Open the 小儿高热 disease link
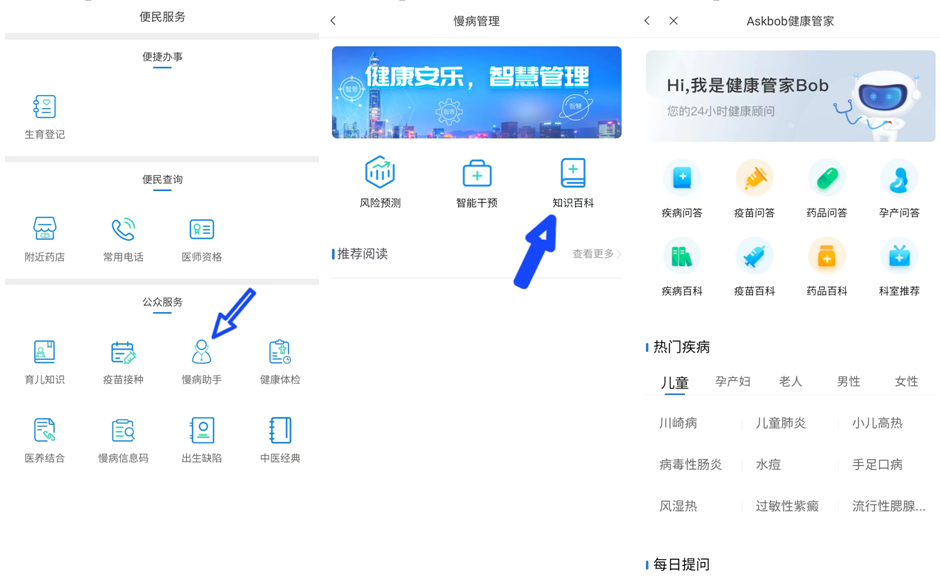Viewport: 940px width, 586px height. point(877,423)
